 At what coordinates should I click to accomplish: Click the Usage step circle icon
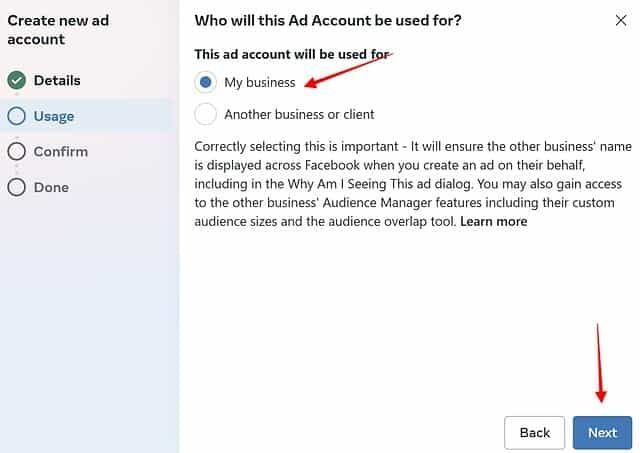click(x=17, y=116)
